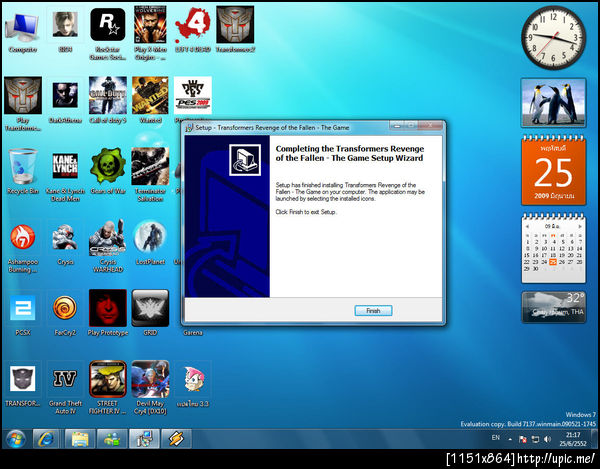Select the TRANSFOR... mask icon in bottom row
Screen dimensions: 600x469
(x=23, y=384)
